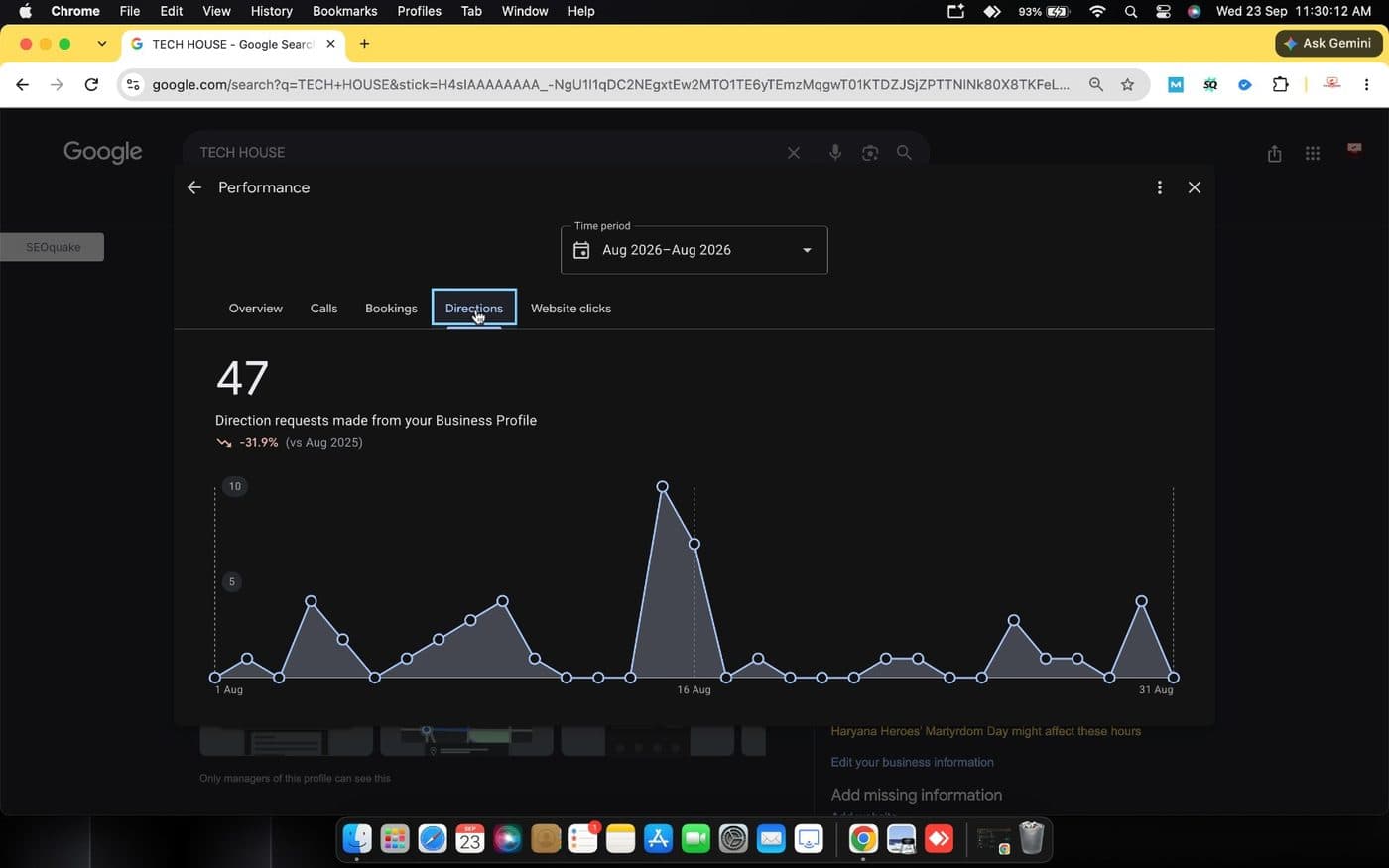This screenshot has height=868, width=1389.
Task: Open a new tab
Action: (364, 44)
